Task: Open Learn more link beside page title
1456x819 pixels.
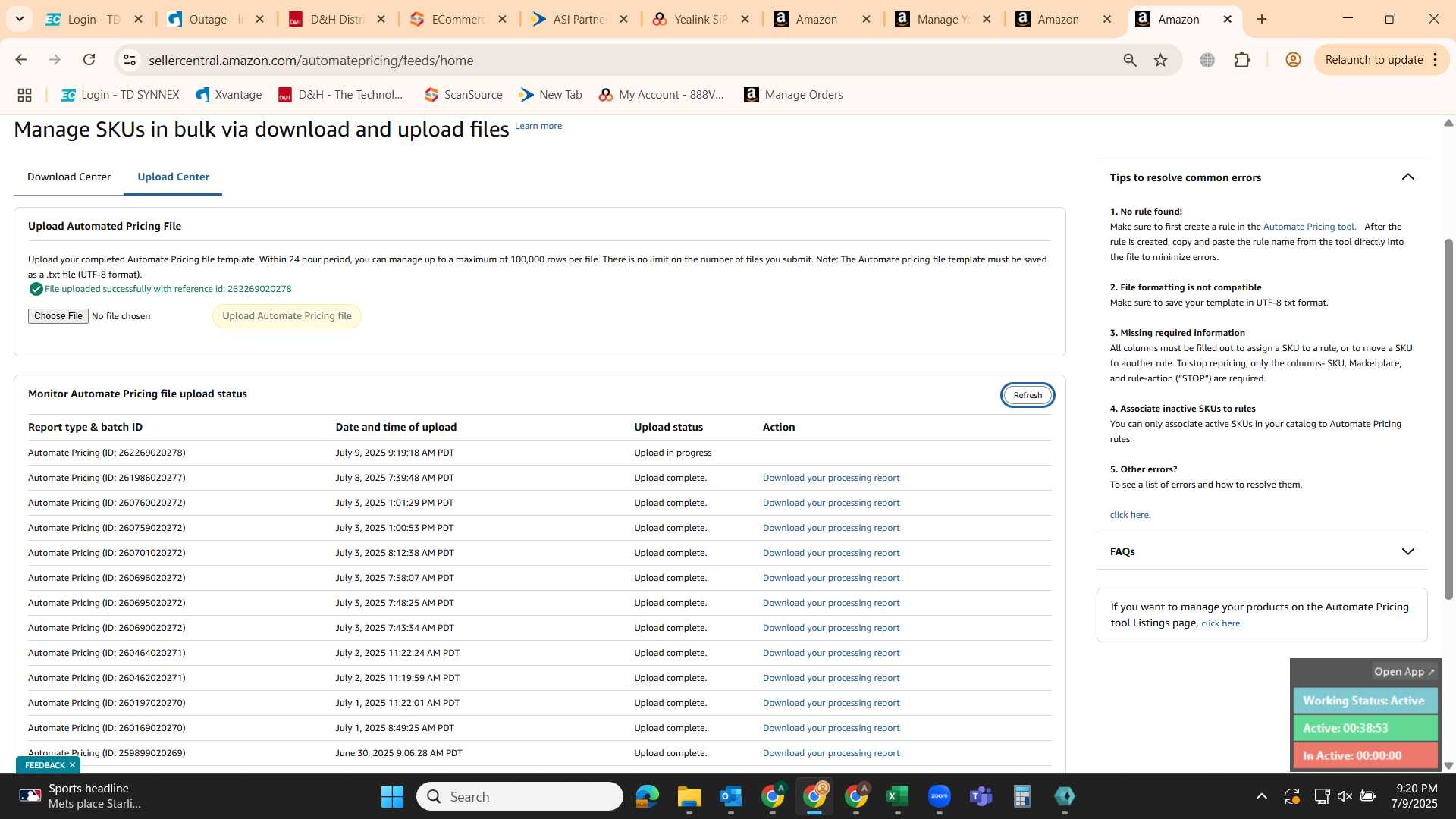Action: [538, 126]
